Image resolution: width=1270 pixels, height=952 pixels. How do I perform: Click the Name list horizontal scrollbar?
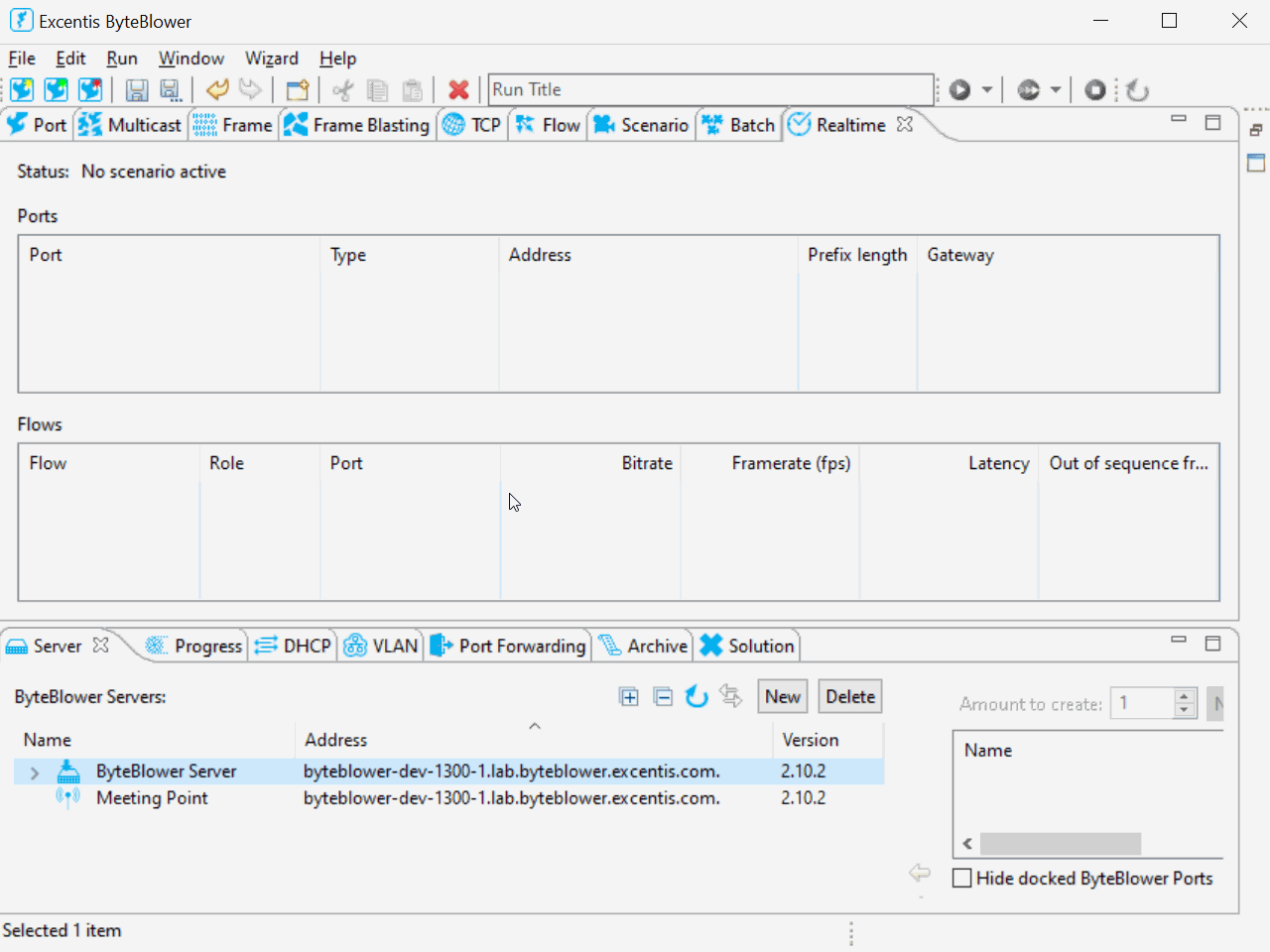[x=1060, y=844]
